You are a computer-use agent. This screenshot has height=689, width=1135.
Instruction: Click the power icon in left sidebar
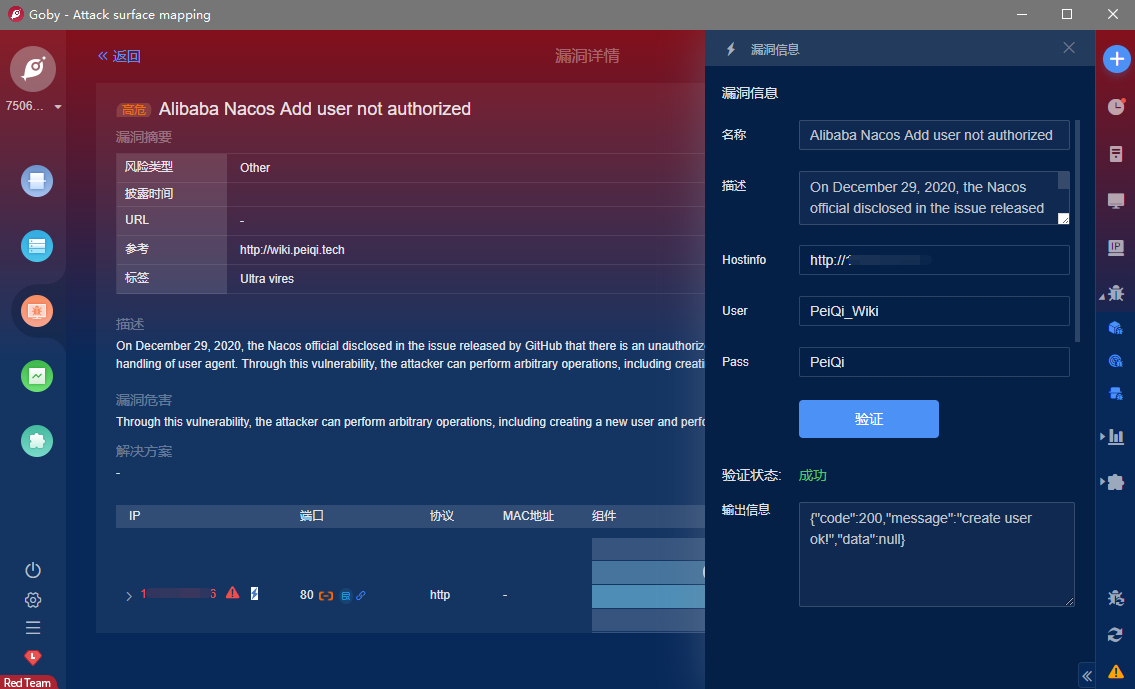(x=33, y=570)
